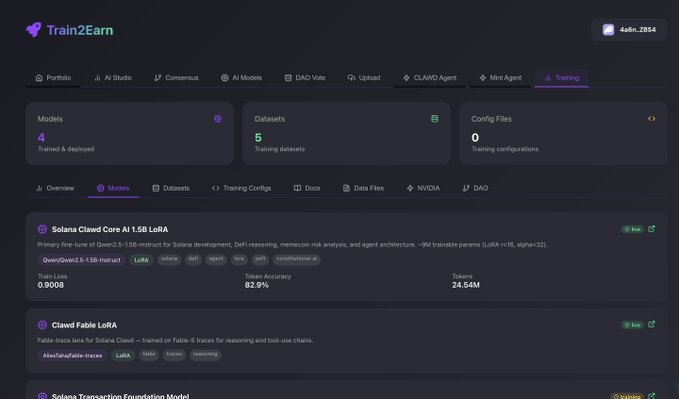
Task: Click the Datasets card database icon
Action: click(x=435, y=119)
